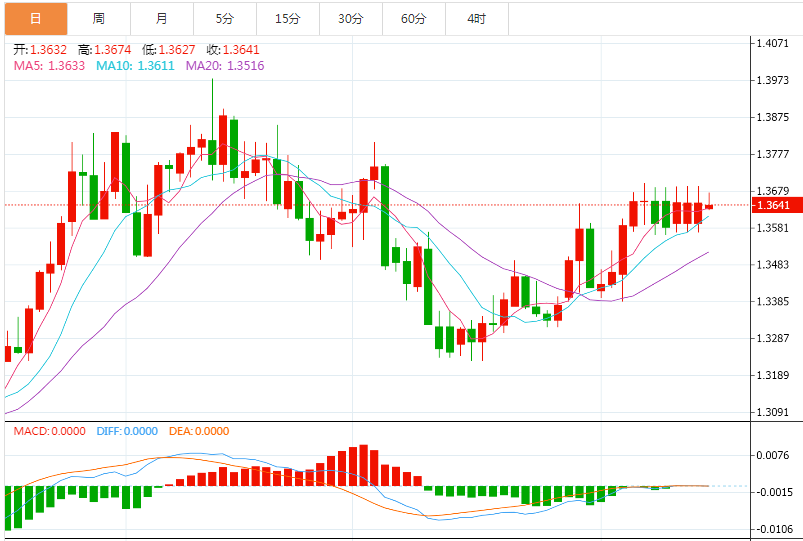Switch to the 周 weekly tab

99,19
